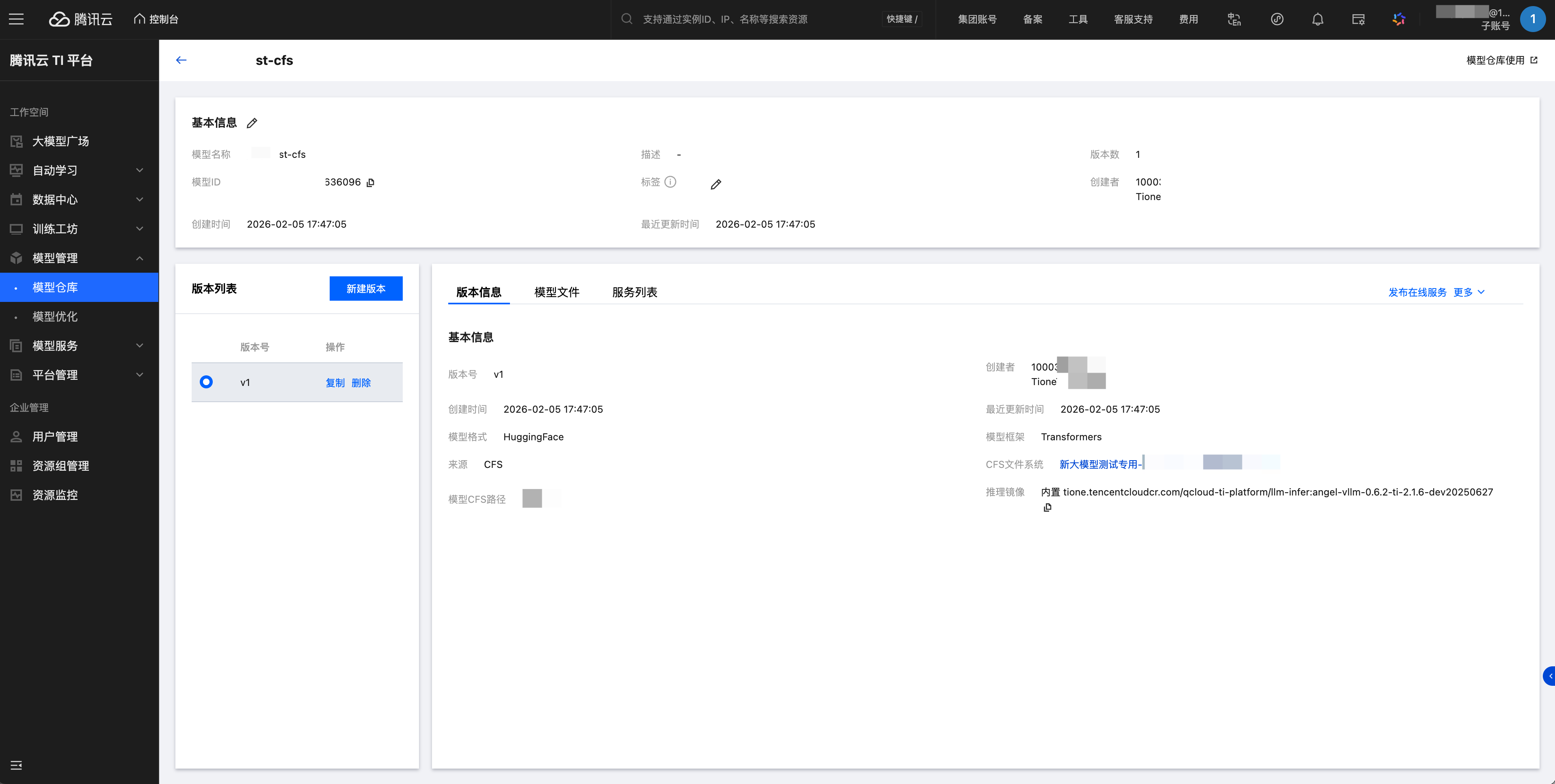Select the v1 version radio button
This screenshot has width=1555, height=784.
click(x=206, y=382)
